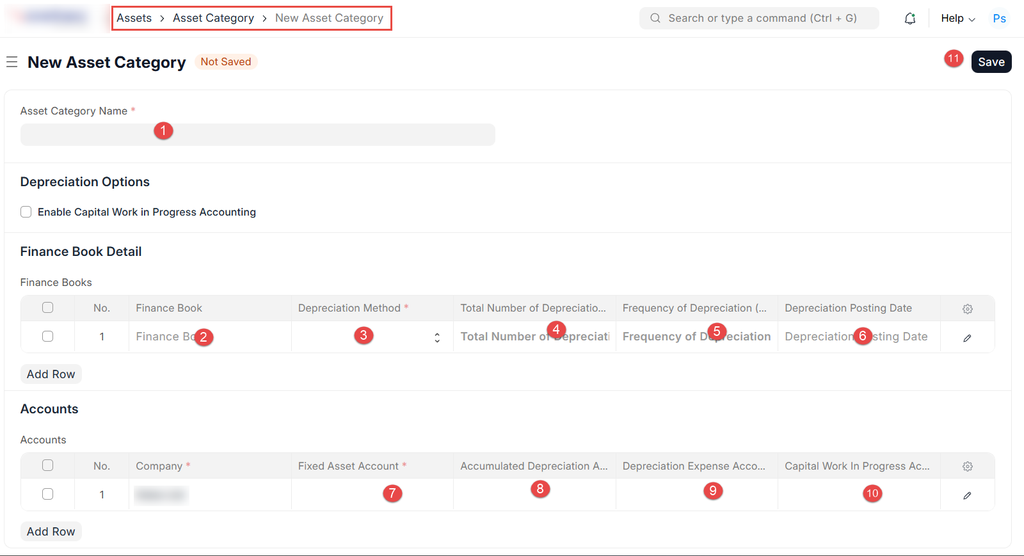Viewport: 1024px width, 556px height.
Task: Click the Asset Category Name field
Action: point(257,134)
